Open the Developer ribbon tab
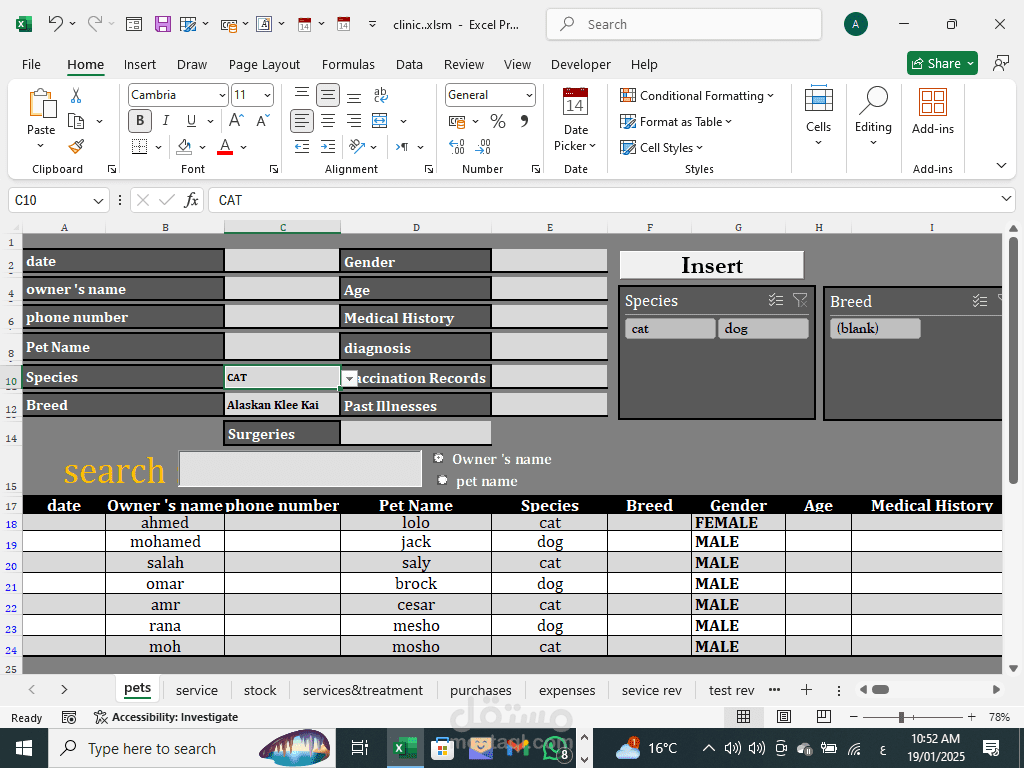The height and width of the screenshot is (768, 1024). click(581, 65)
